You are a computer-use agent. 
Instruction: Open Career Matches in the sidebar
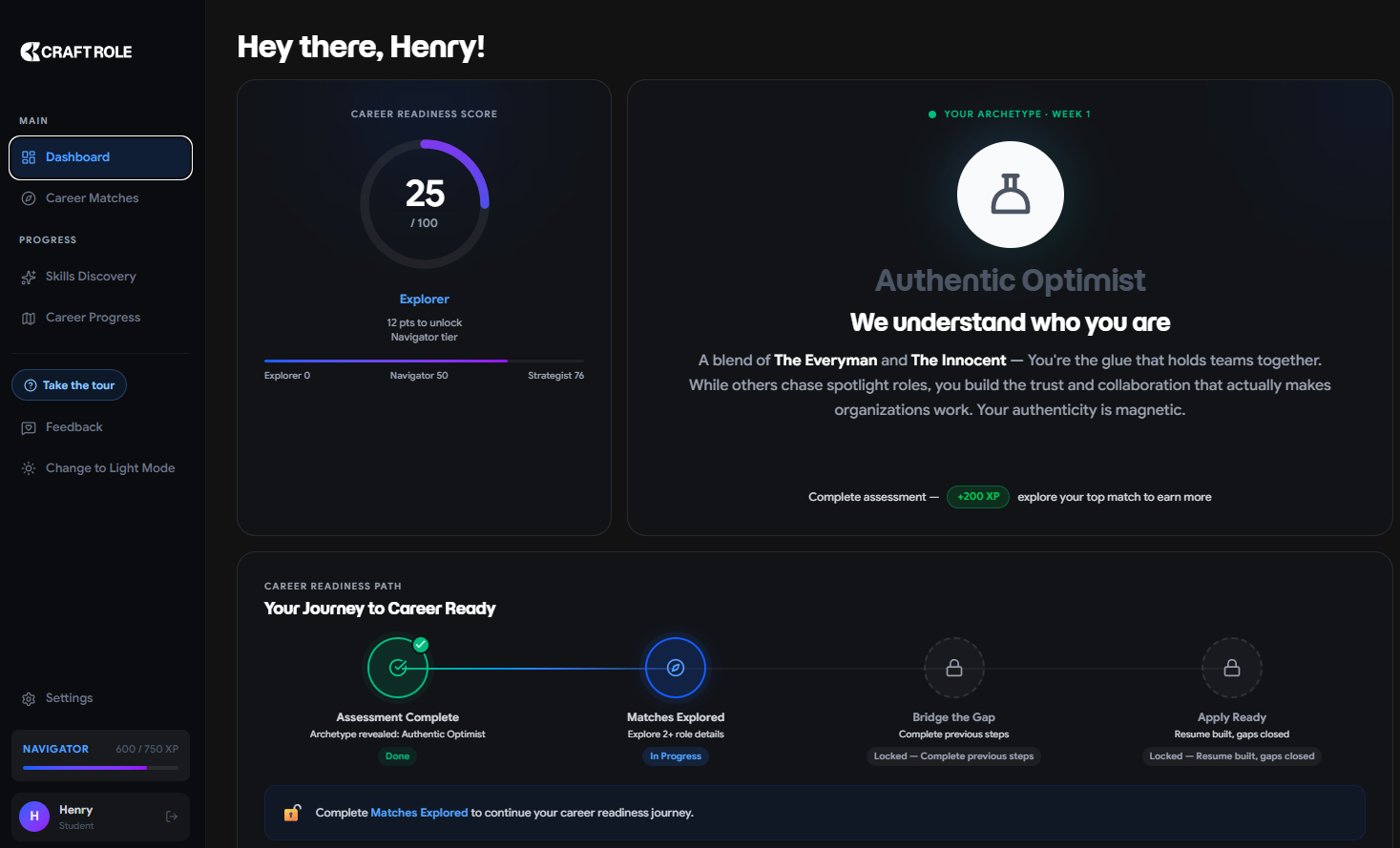(x=100, y=198)
